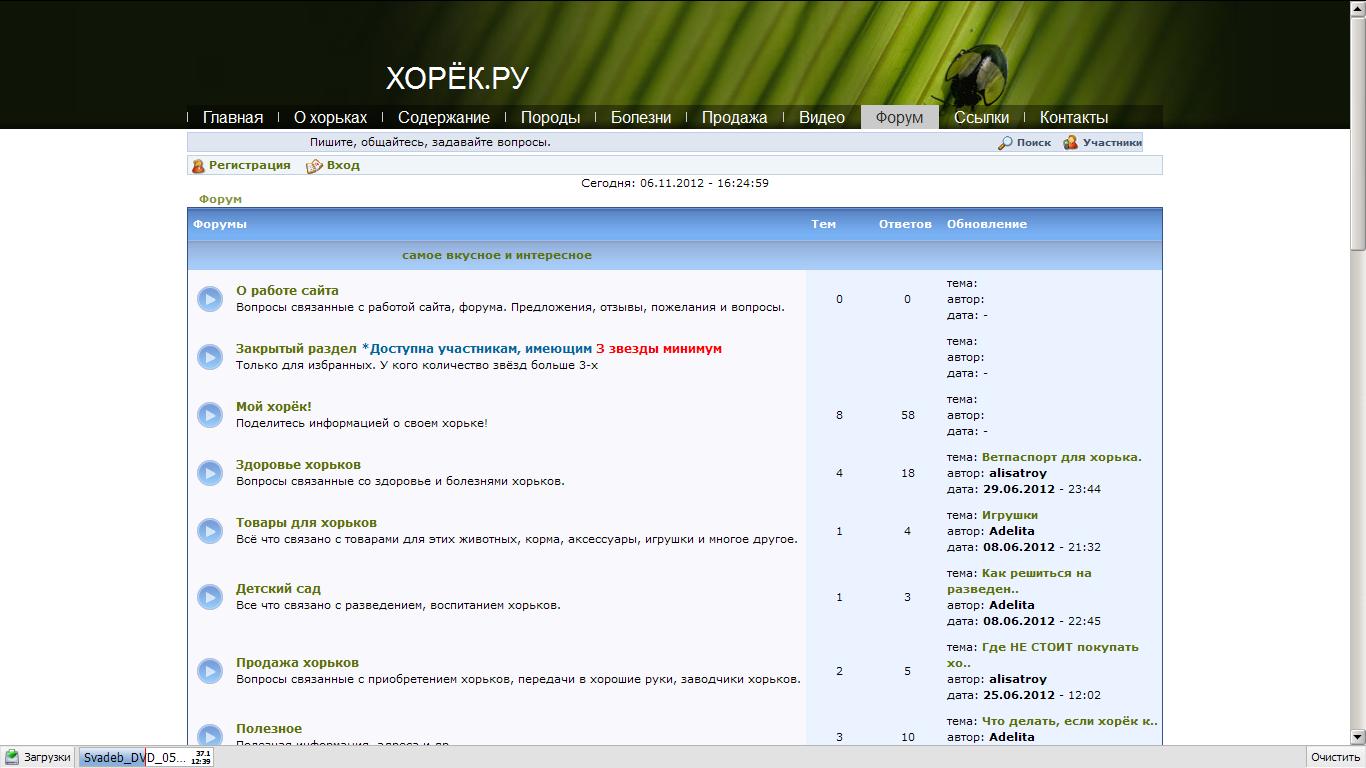This screenshot has height=768, width=1366.
Task: Click the registration icon beside Регистрация
Action: click(x=198, y=166)
